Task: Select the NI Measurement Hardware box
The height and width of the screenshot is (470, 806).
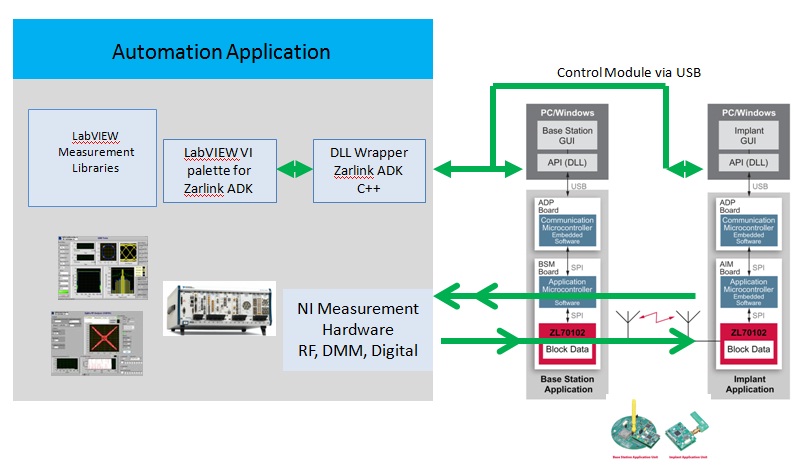Action: point(358,329)
